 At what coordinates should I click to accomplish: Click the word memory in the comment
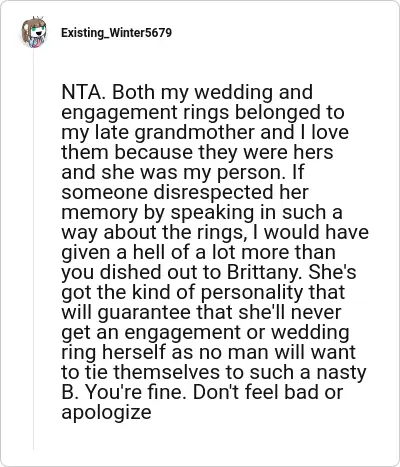click(99, 213)
